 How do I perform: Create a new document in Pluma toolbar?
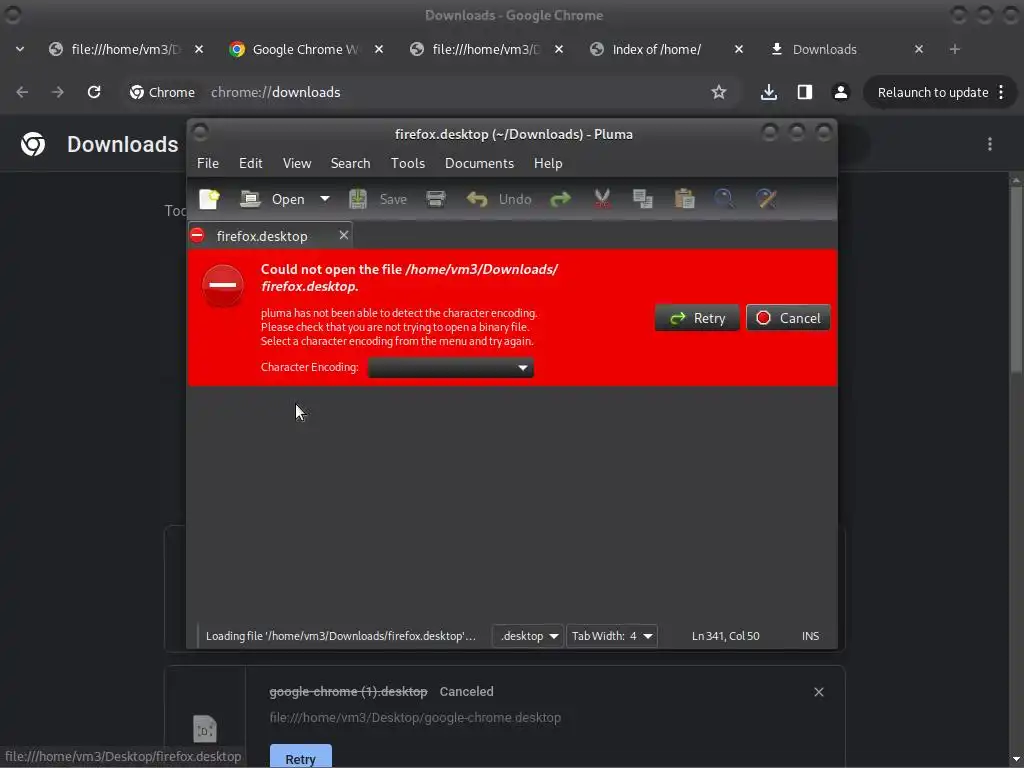click(x=209, y=199)
